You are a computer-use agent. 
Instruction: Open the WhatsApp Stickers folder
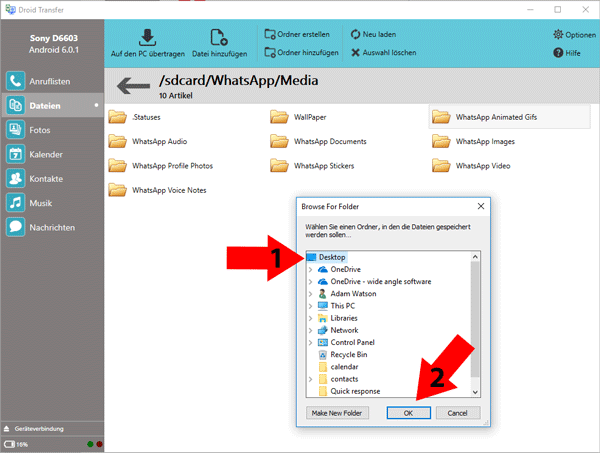pyautogui.click(x=312, y=166)
